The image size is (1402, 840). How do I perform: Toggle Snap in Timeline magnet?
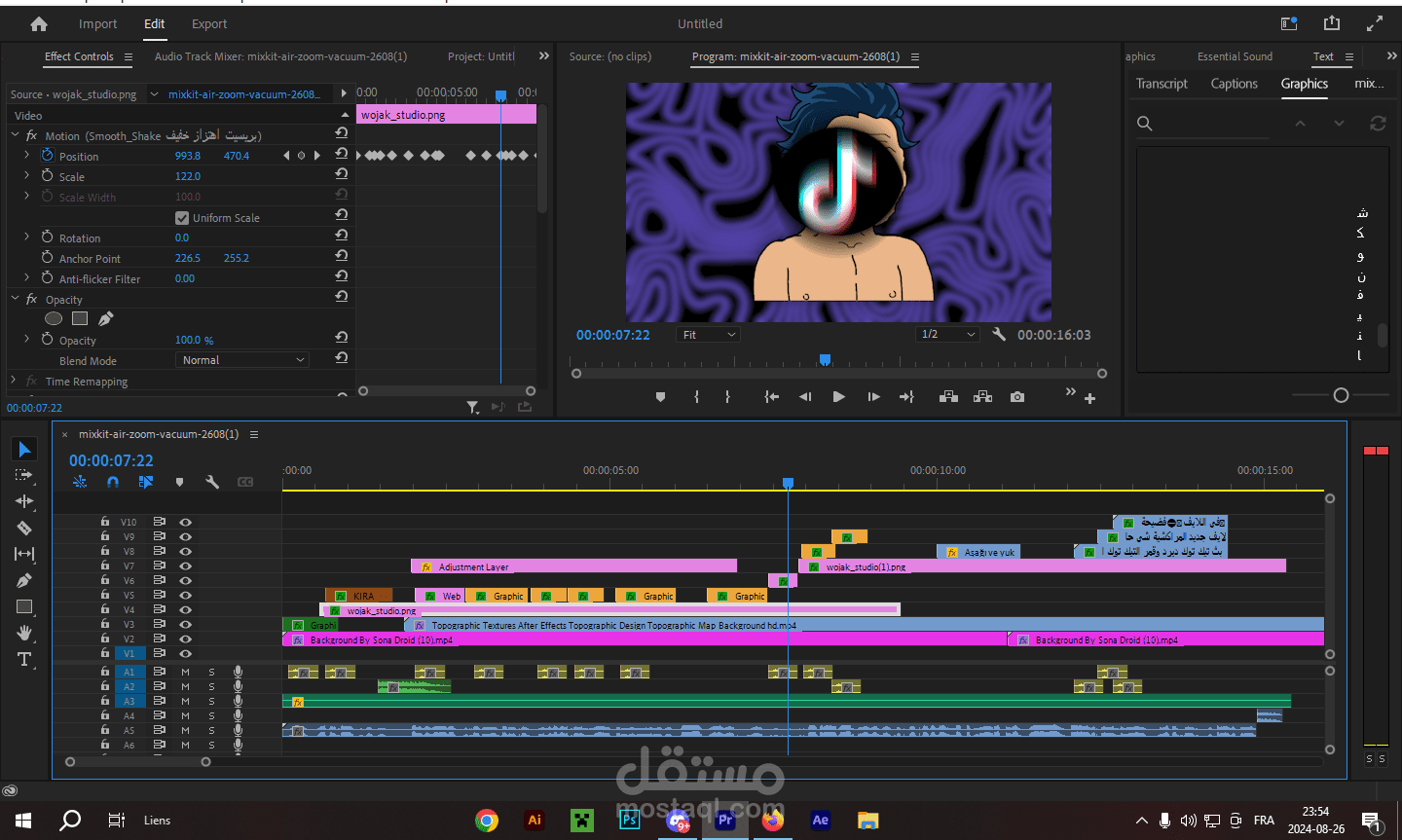coord(113,482)
